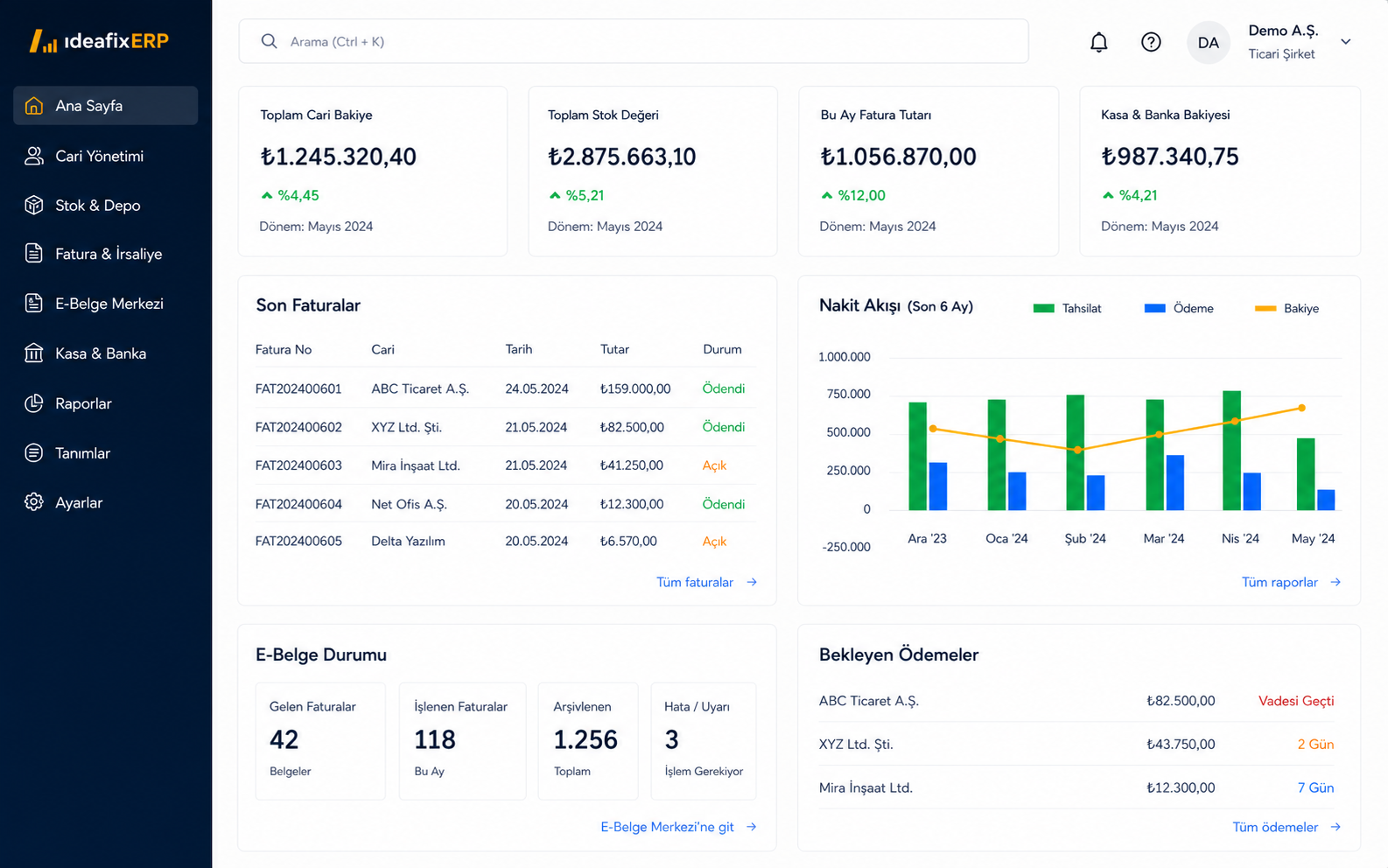Expand the Demo A.Ş. account dropdown
This screenshot has width=1388, height=868.
[x=1345, y=42]
